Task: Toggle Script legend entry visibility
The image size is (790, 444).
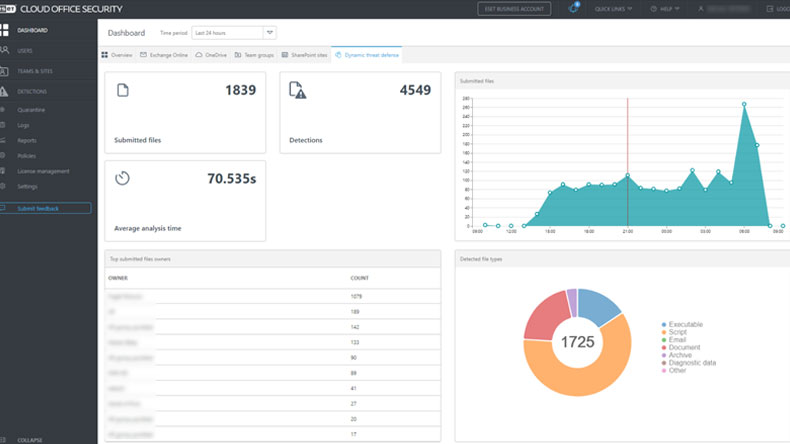Action: 677,332
